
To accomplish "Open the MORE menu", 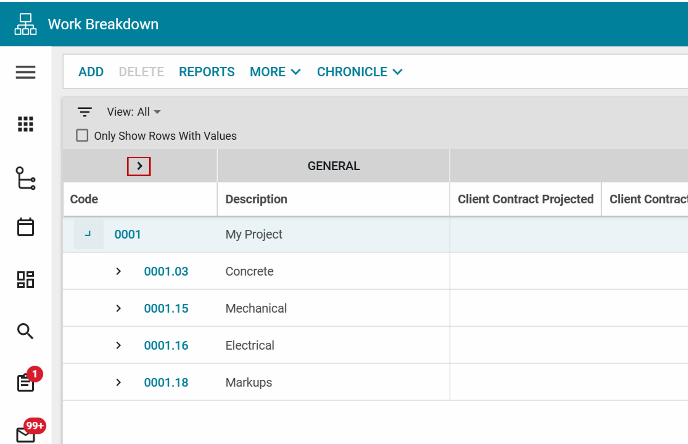I will [275, 72].
